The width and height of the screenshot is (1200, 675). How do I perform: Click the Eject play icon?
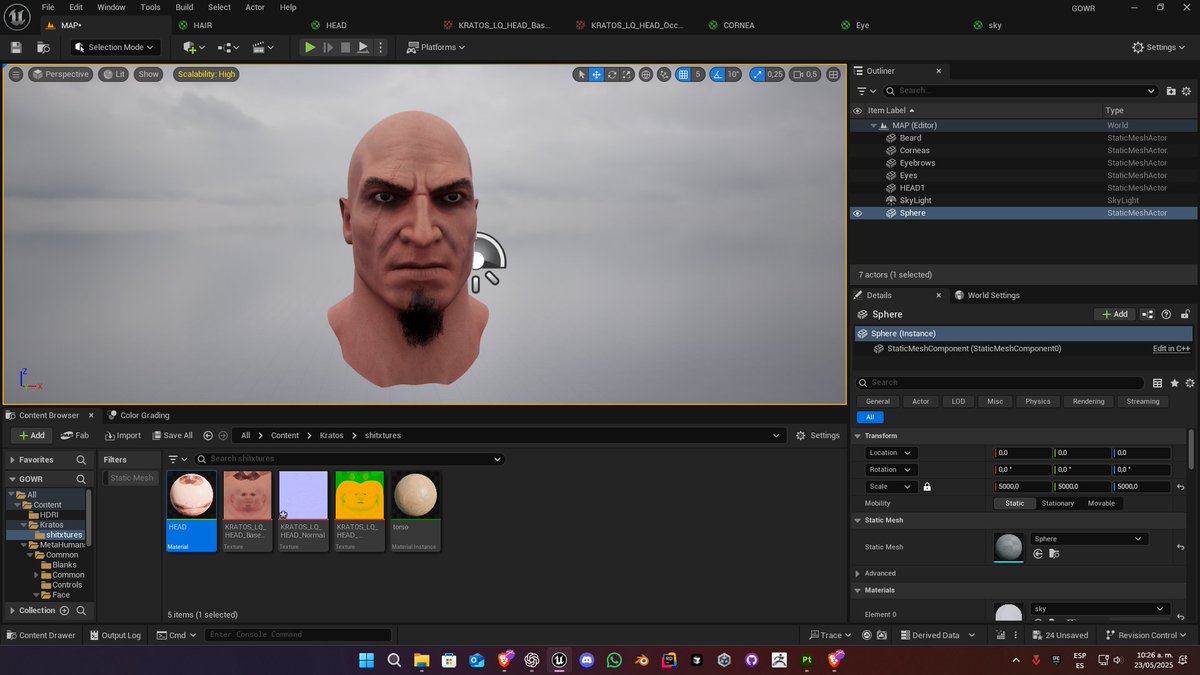[x=364, y=47]
